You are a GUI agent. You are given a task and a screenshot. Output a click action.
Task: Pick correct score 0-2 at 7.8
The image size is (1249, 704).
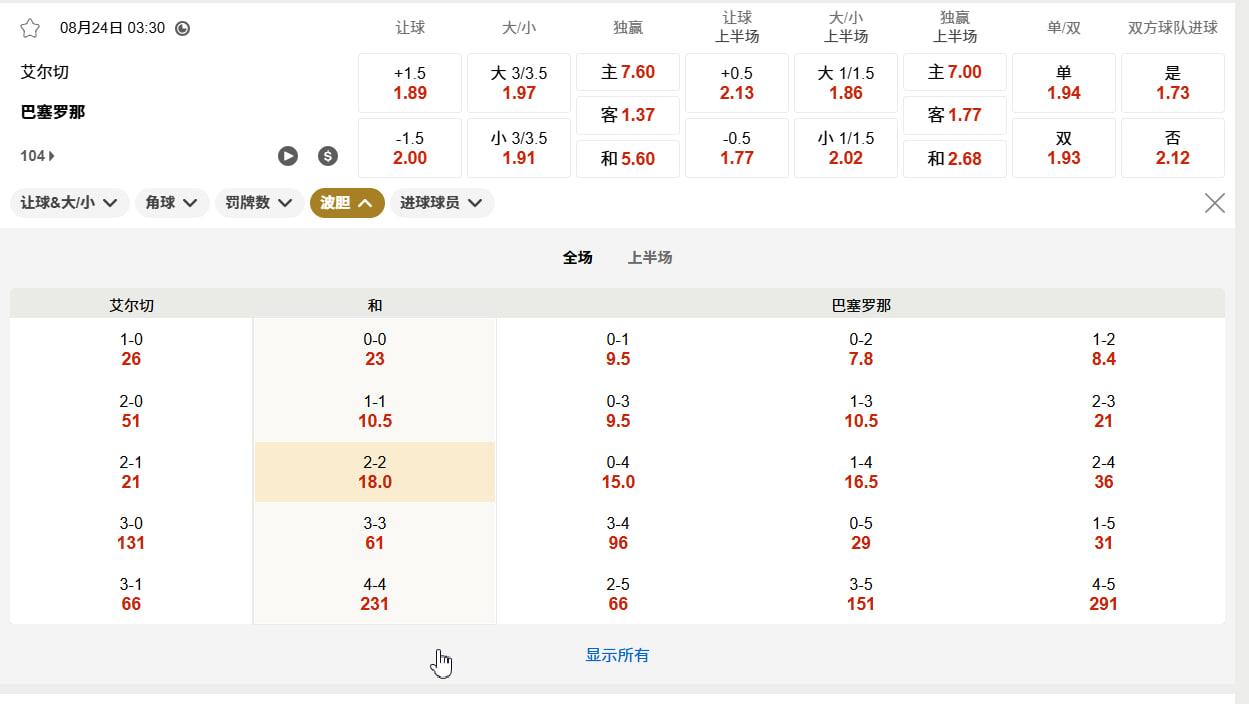click(861, 349)
